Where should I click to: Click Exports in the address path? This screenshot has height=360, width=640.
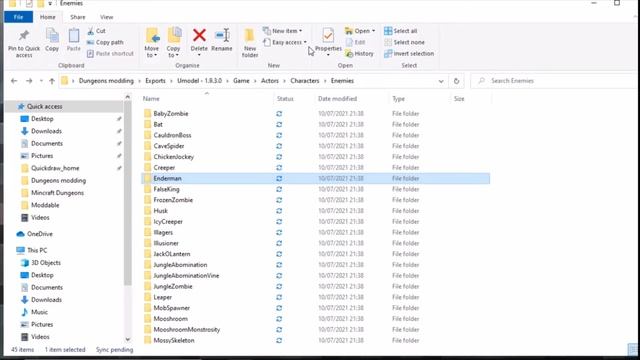(156, 81)
